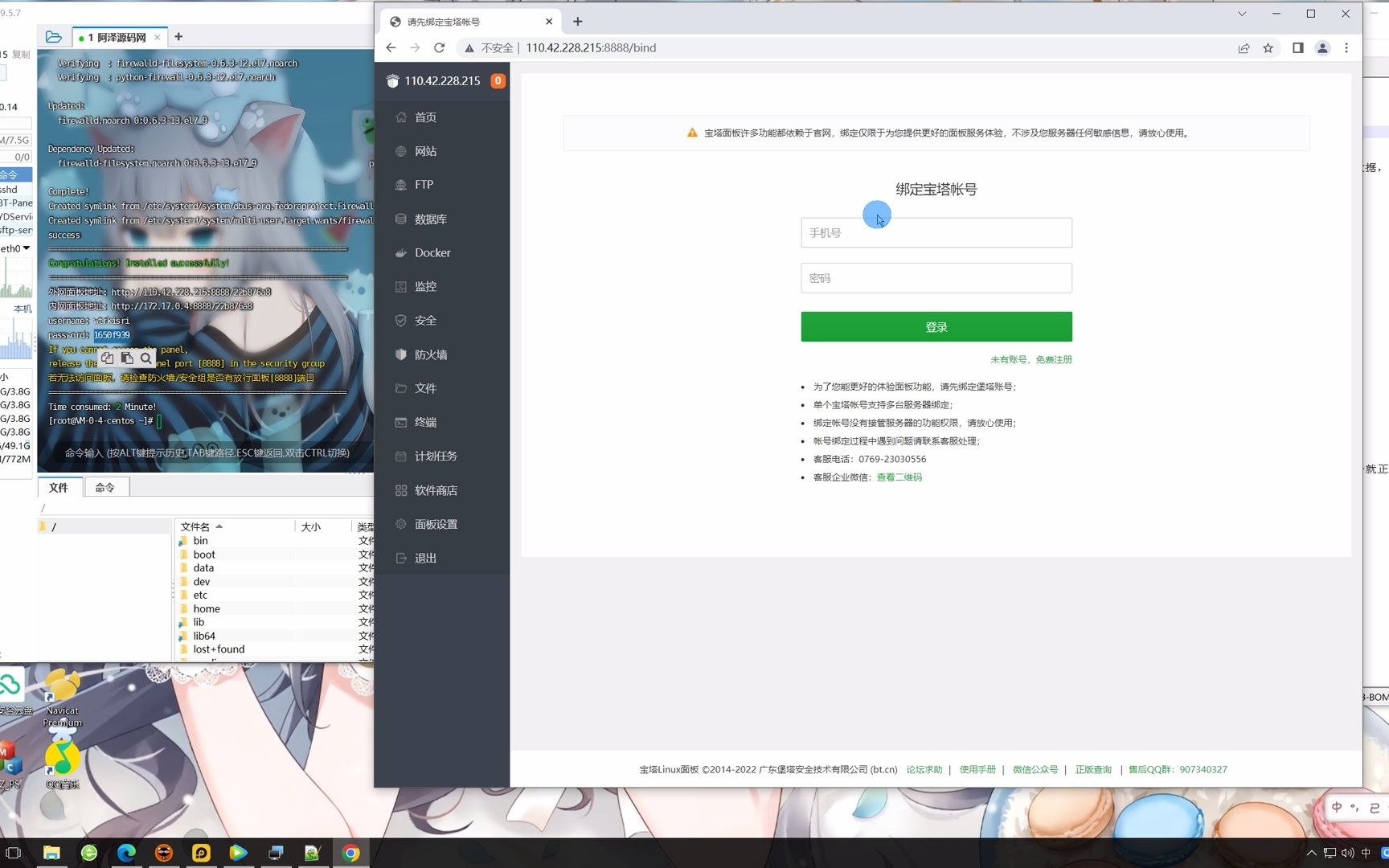This screenshot has height=868, width=1389.
Task: Select the bin folder in file list
Action: [200, 541]
